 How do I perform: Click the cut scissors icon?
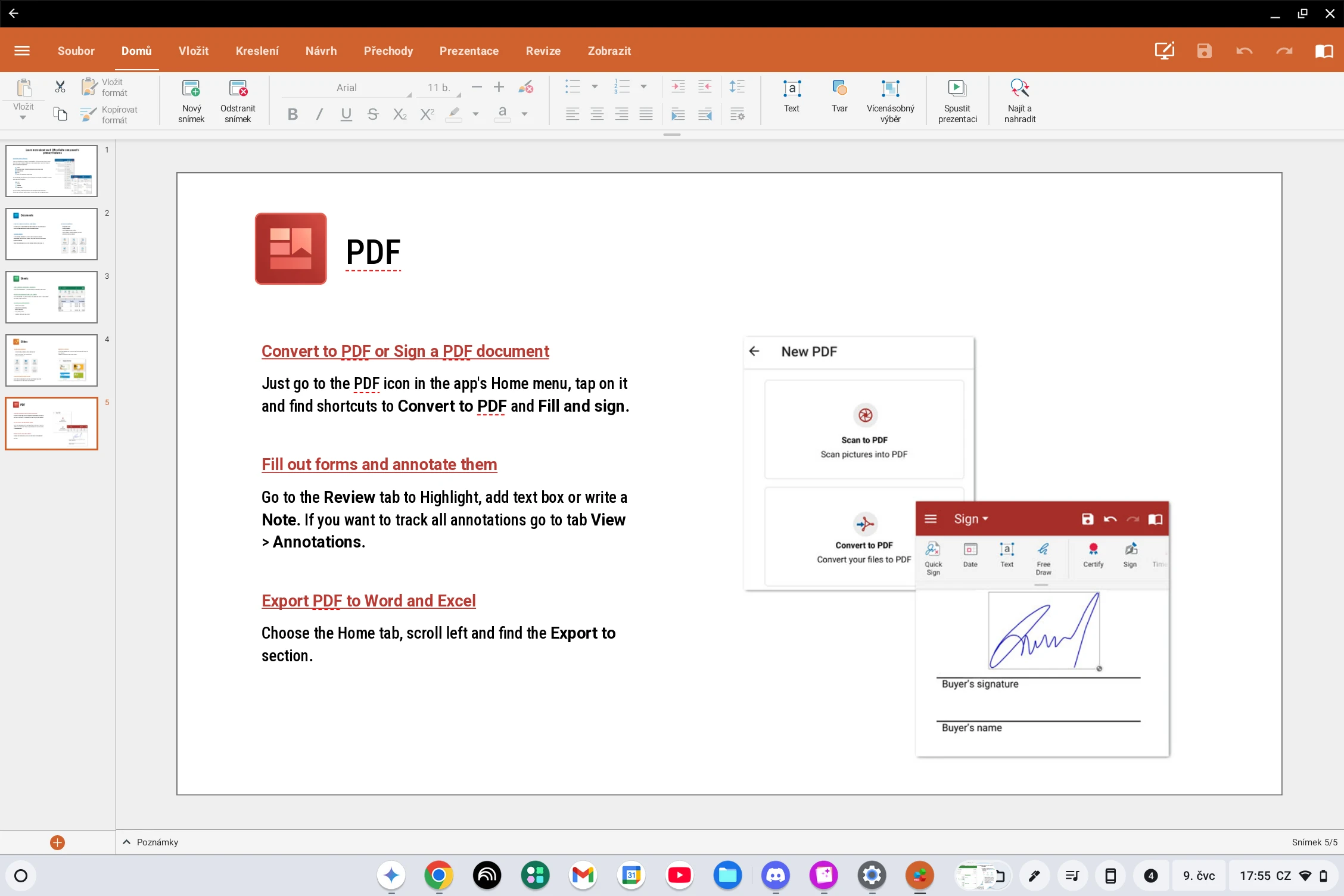click(x=60, y=87)
